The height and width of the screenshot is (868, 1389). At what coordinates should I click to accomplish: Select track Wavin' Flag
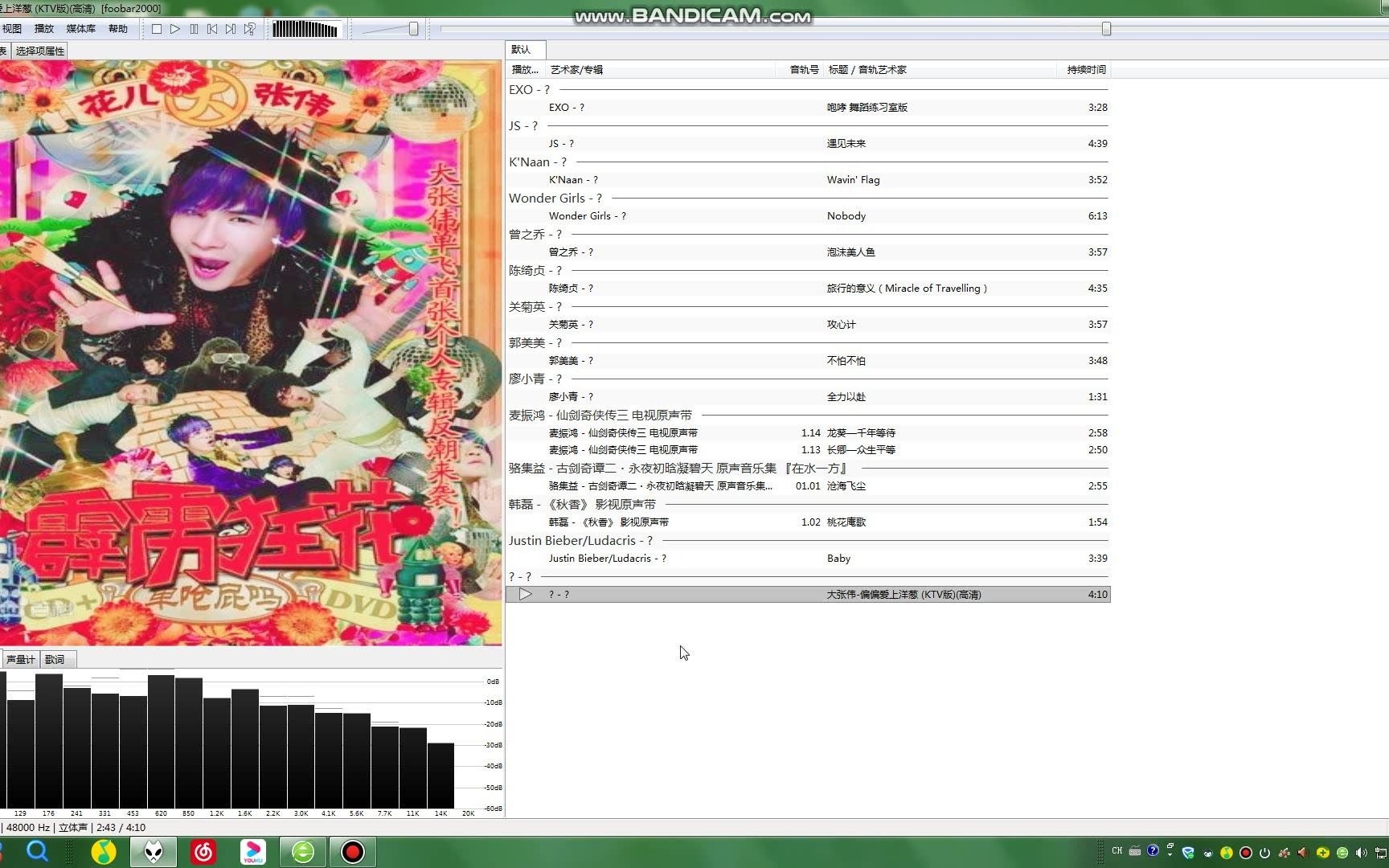(808, 180)
